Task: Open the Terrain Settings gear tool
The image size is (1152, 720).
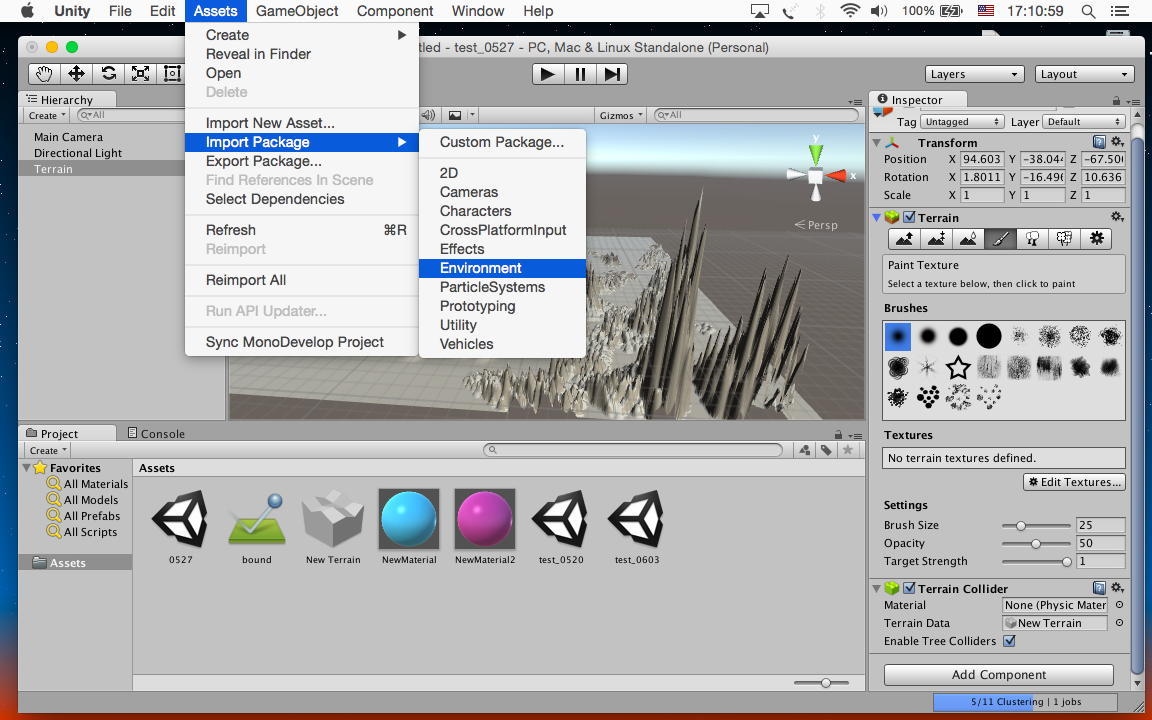Action: tap(1097, 239)
